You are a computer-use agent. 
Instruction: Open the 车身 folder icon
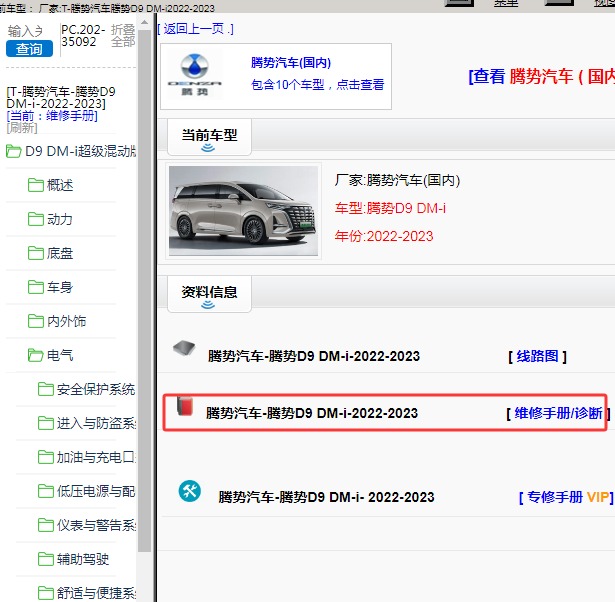(x=36, y=287)
